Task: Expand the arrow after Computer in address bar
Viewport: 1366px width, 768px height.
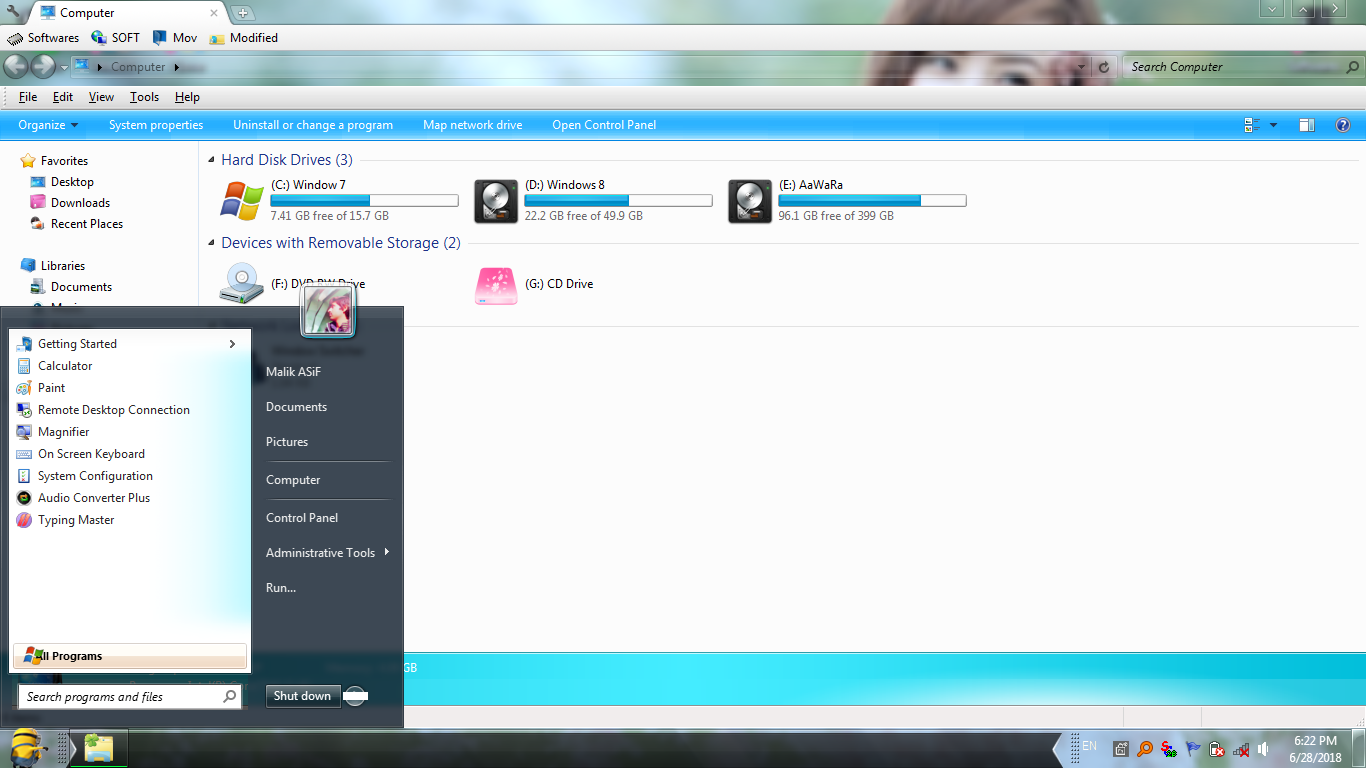Action: coord(177,67)
